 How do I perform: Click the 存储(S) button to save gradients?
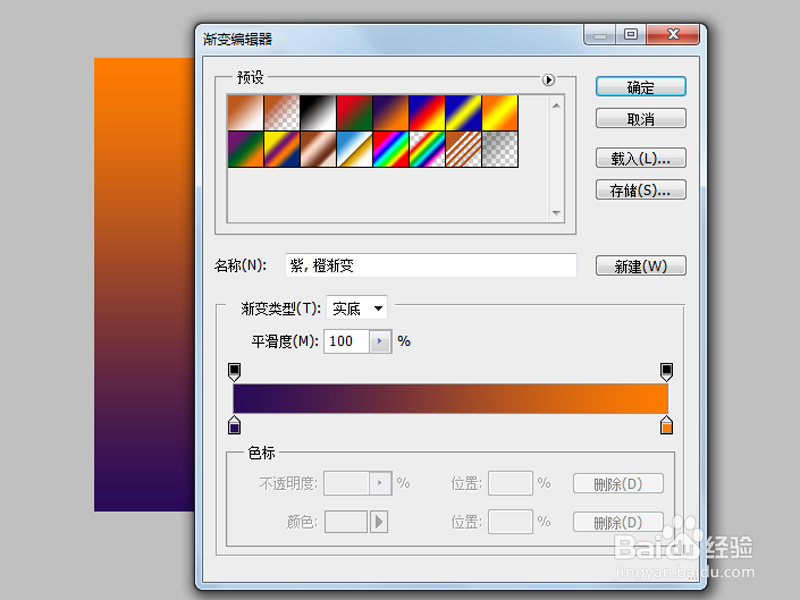[x=640, y=189]
